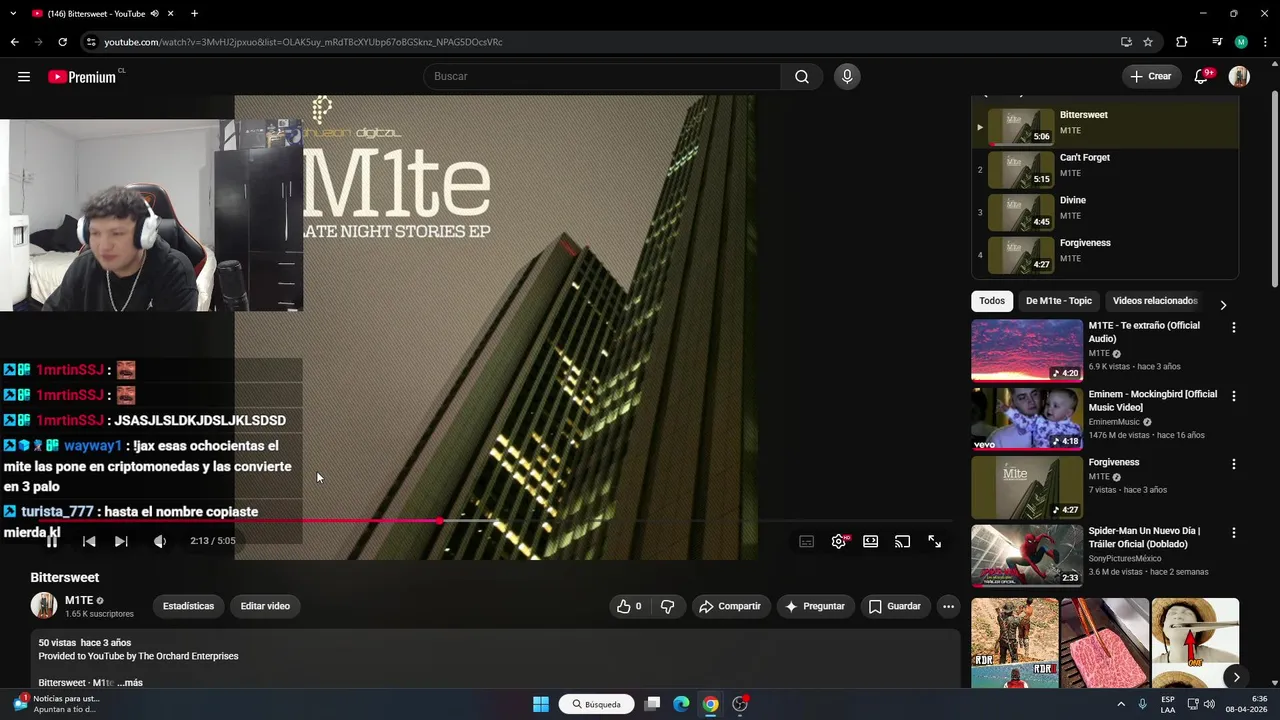The image size is (1280, 720).
Task: Play Can't Forget from playlist
Action: pyautogui.click(x=1105, y=170)
